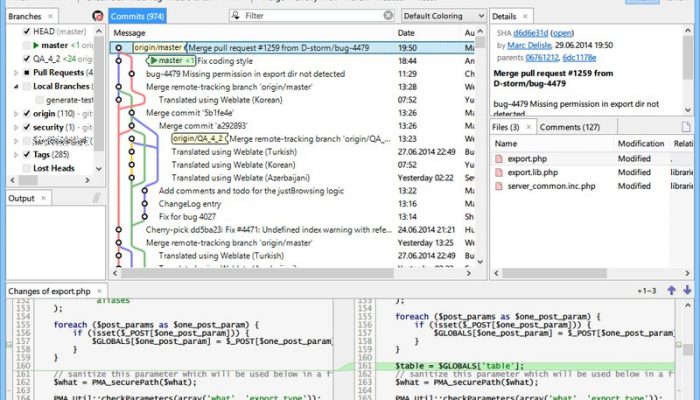700x400 pixels.
Task: Open parent commit 6dc1178e link
Action: click(x=579, y=58)
